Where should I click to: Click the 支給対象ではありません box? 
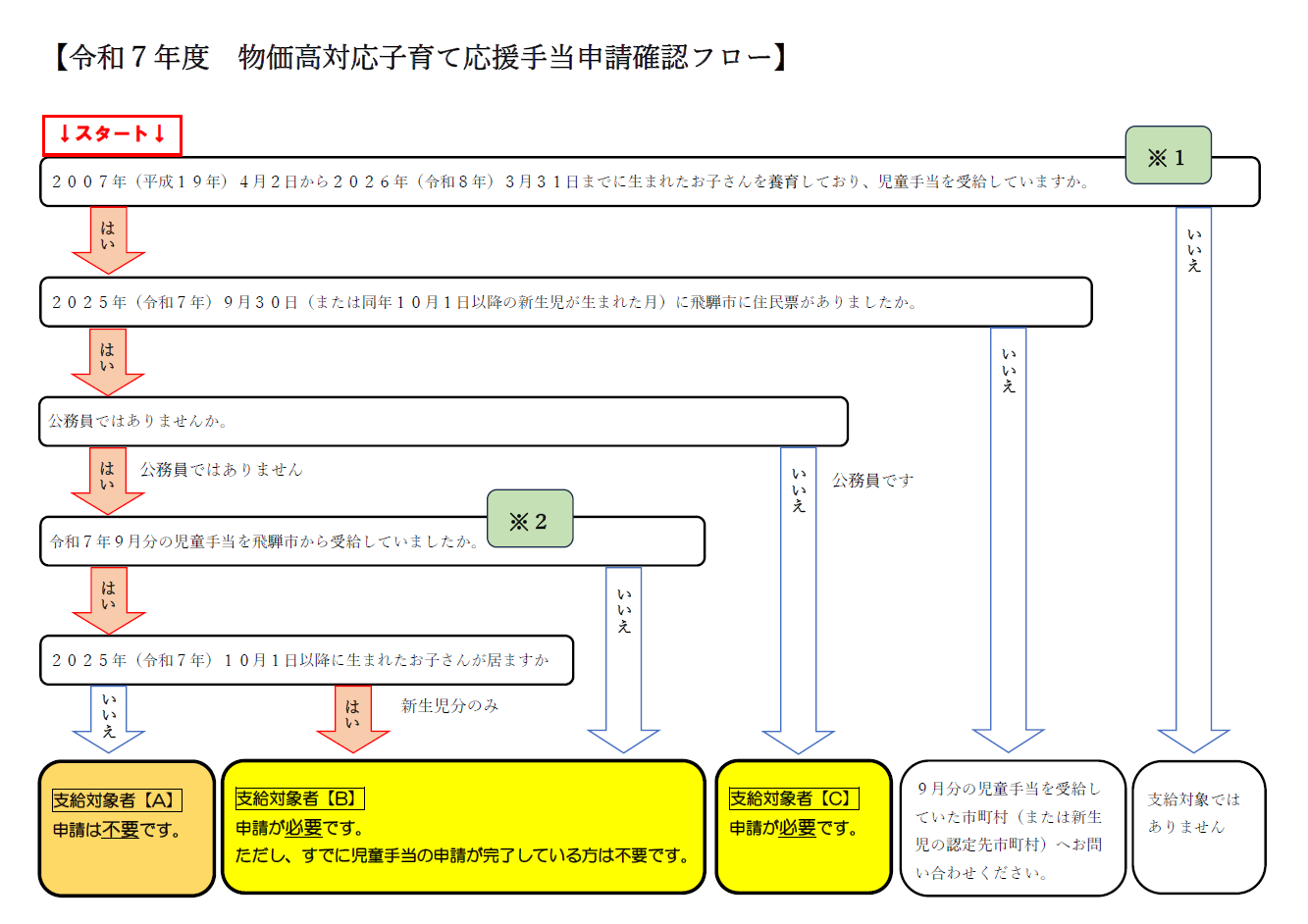click(1199, 824)
